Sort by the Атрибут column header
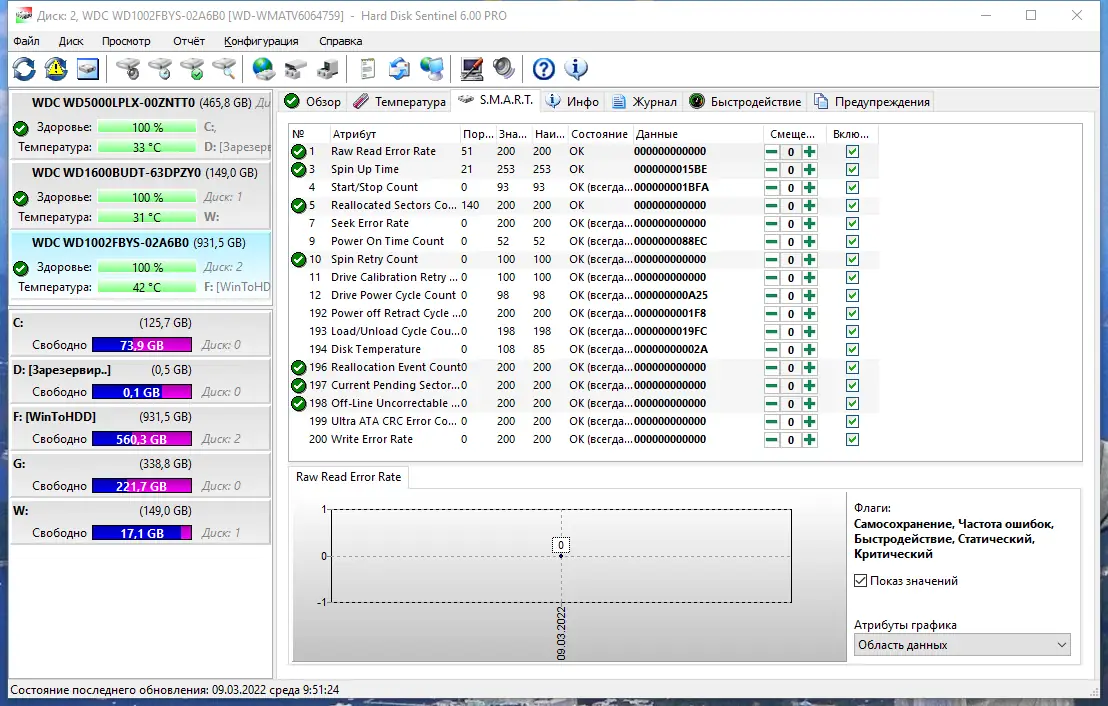 click(394, 134)
